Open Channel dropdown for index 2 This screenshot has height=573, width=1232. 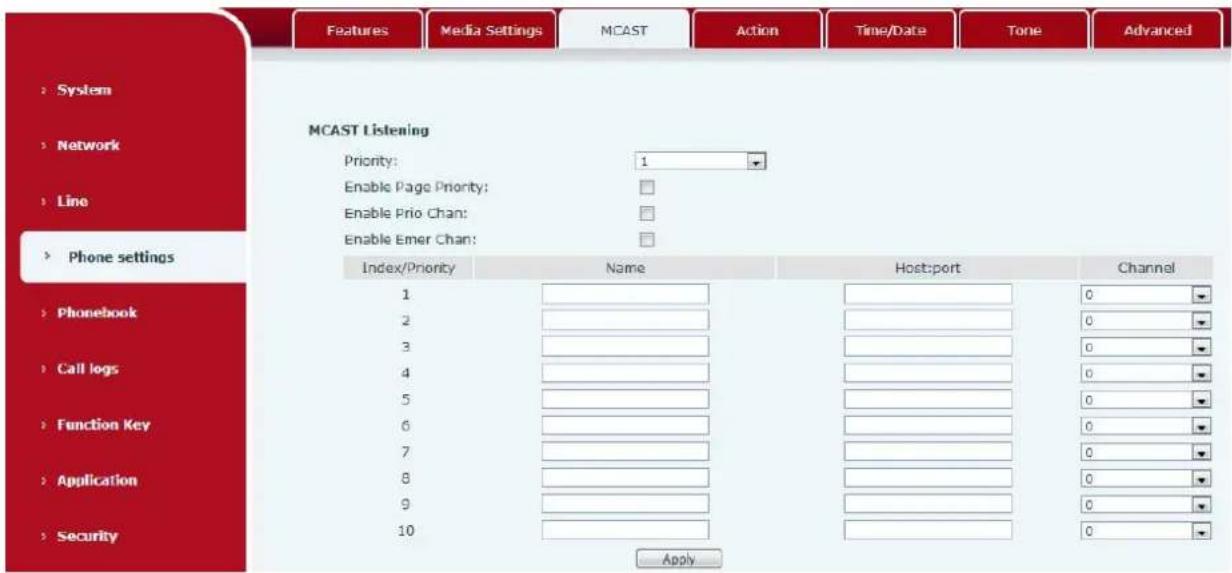point(1146,321)
